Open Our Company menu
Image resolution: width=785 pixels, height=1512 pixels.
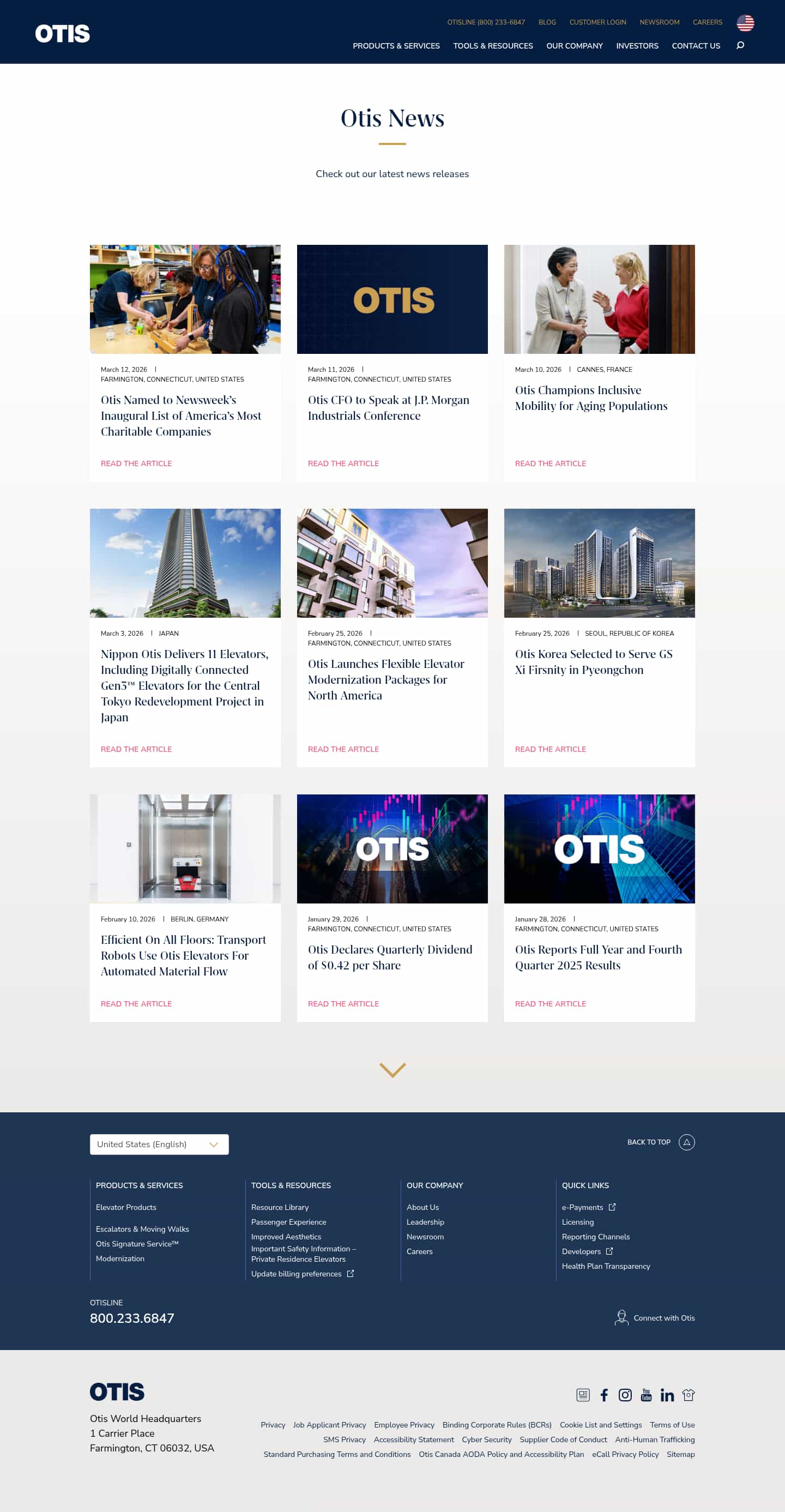575,46
